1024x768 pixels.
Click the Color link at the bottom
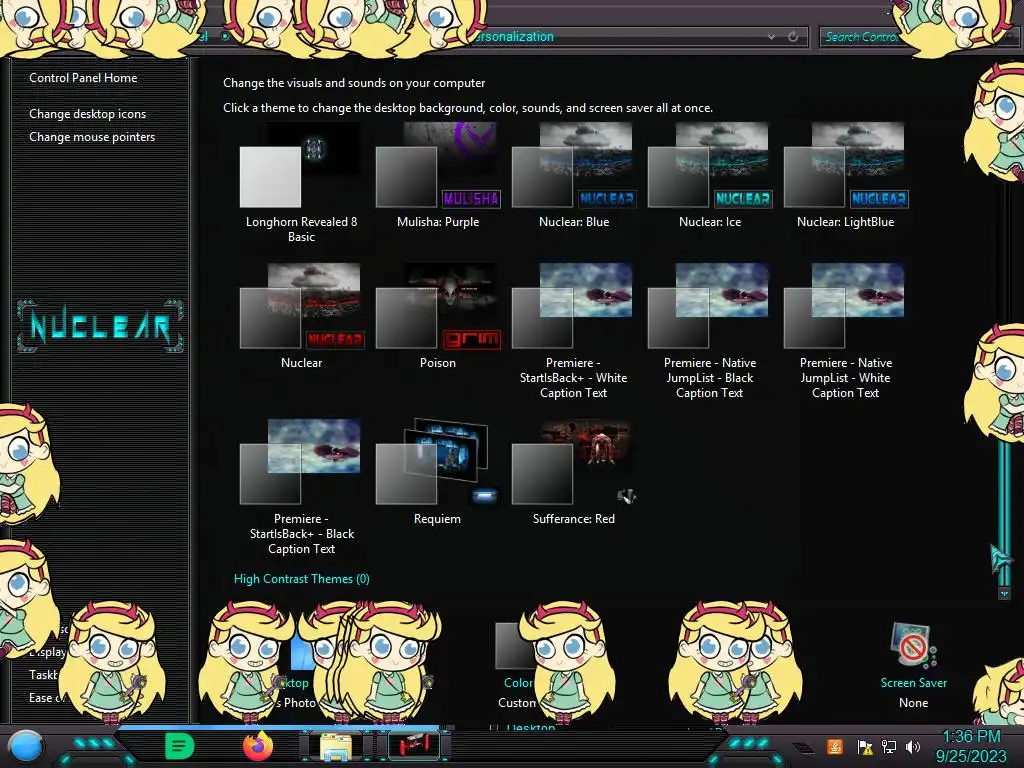518,682
